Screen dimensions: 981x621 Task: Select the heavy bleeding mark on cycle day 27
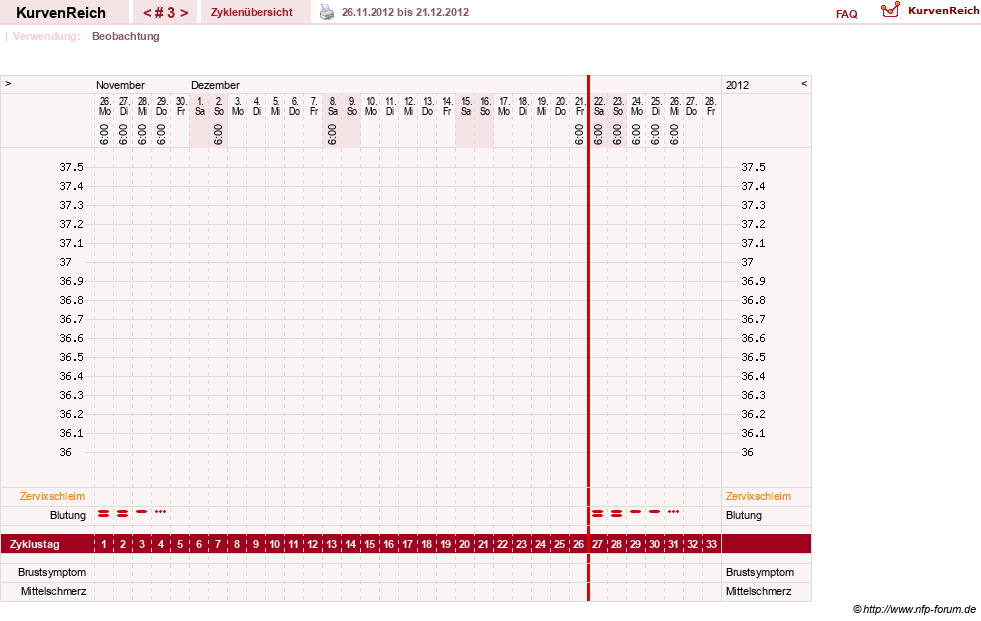pyautogui.click(x=597, y=513)
